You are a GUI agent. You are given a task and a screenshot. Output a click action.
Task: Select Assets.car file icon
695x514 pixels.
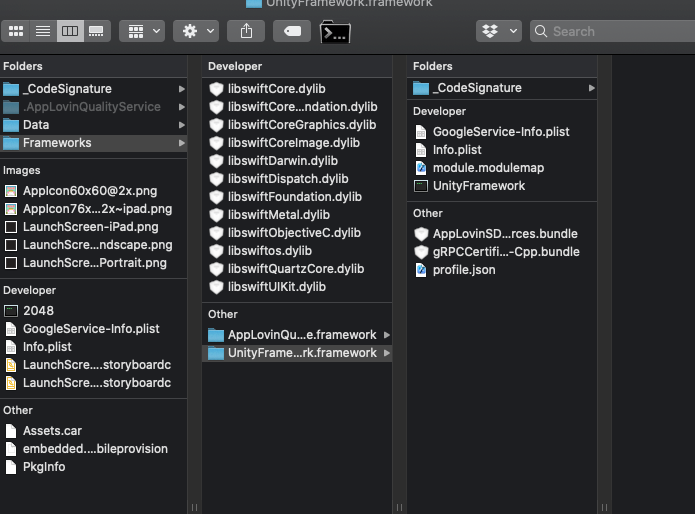click(11, 431)
